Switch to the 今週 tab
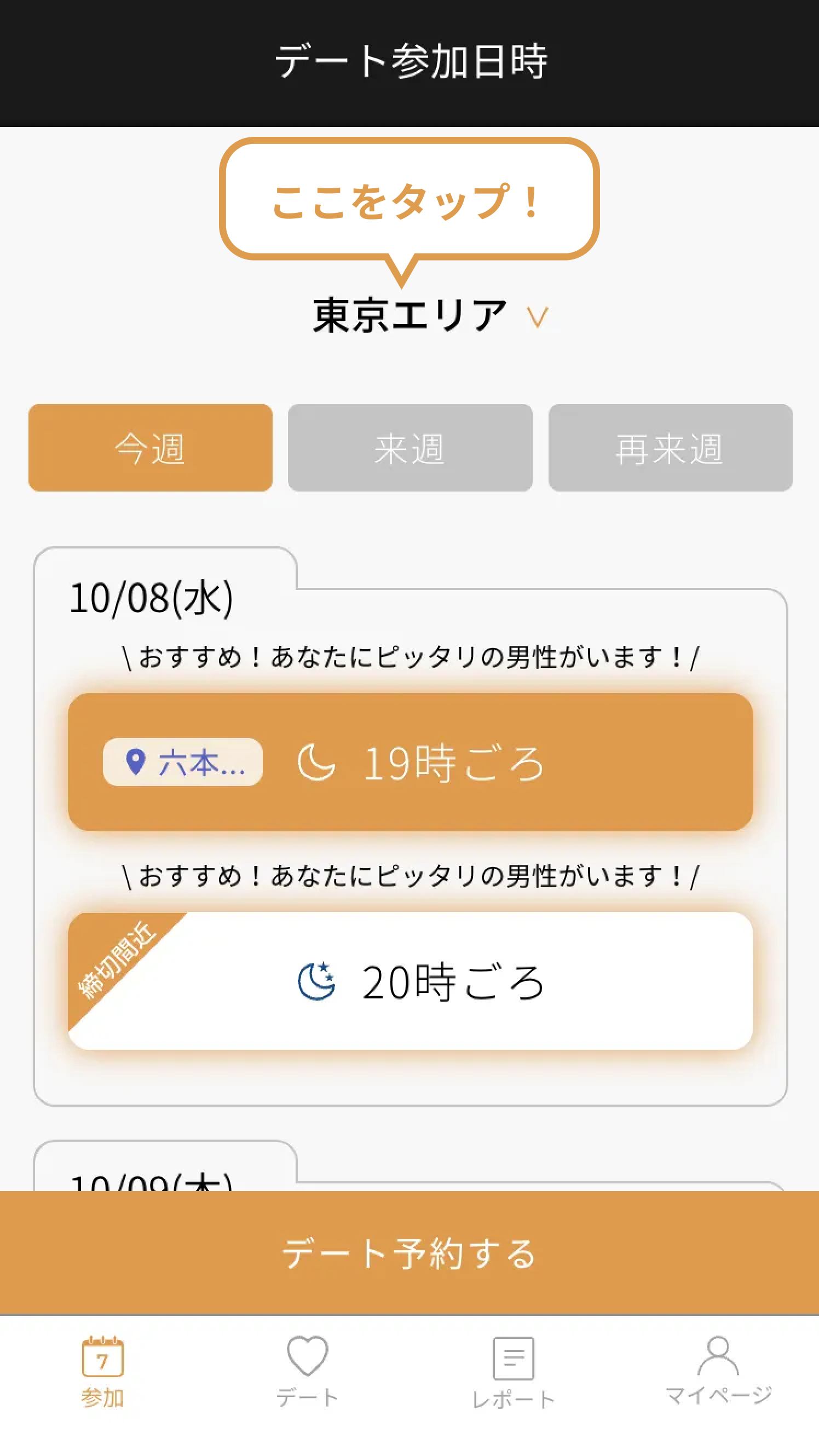 [x=151, y=448]
